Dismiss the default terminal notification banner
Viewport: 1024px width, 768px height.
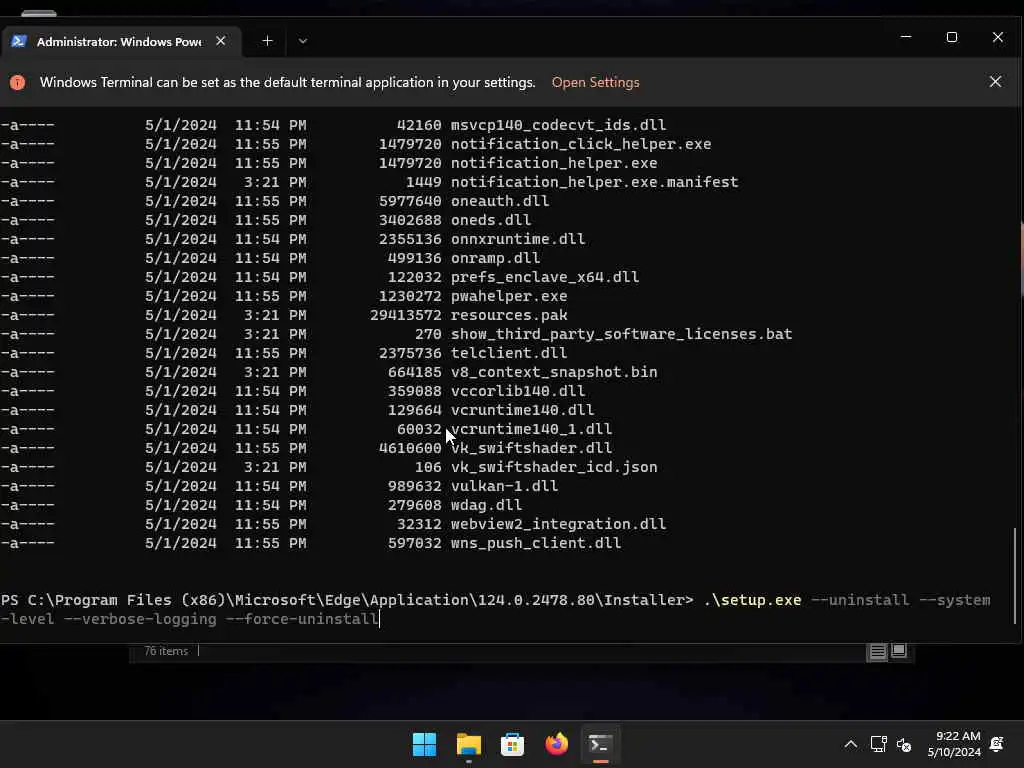coord(995,82)
